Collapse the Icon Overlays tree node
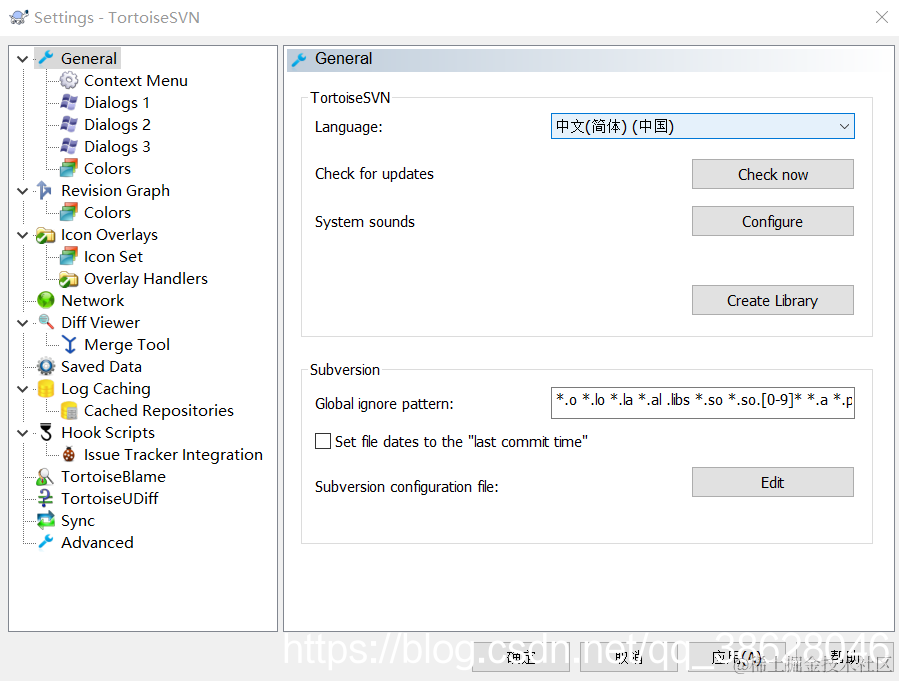Viewport: 899px width, 681px height. pyautogui.click(x=22, y=235)
